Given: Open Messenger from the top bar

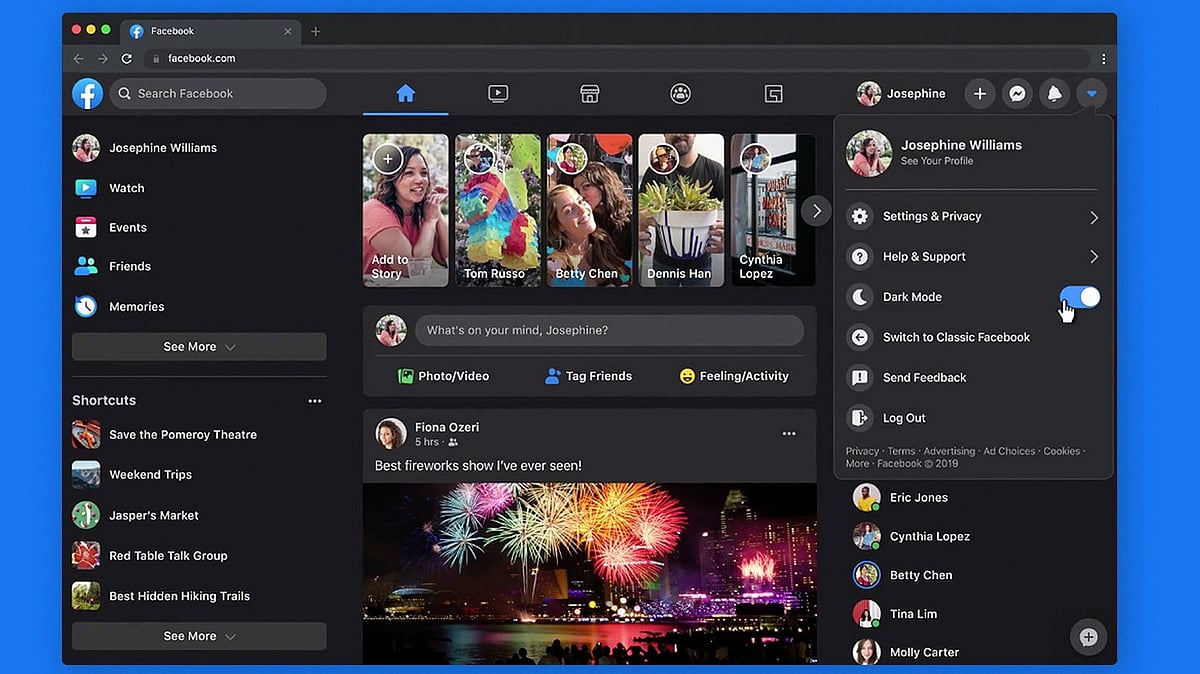Looking at the screenshot, I should (x=1017, y=94).
